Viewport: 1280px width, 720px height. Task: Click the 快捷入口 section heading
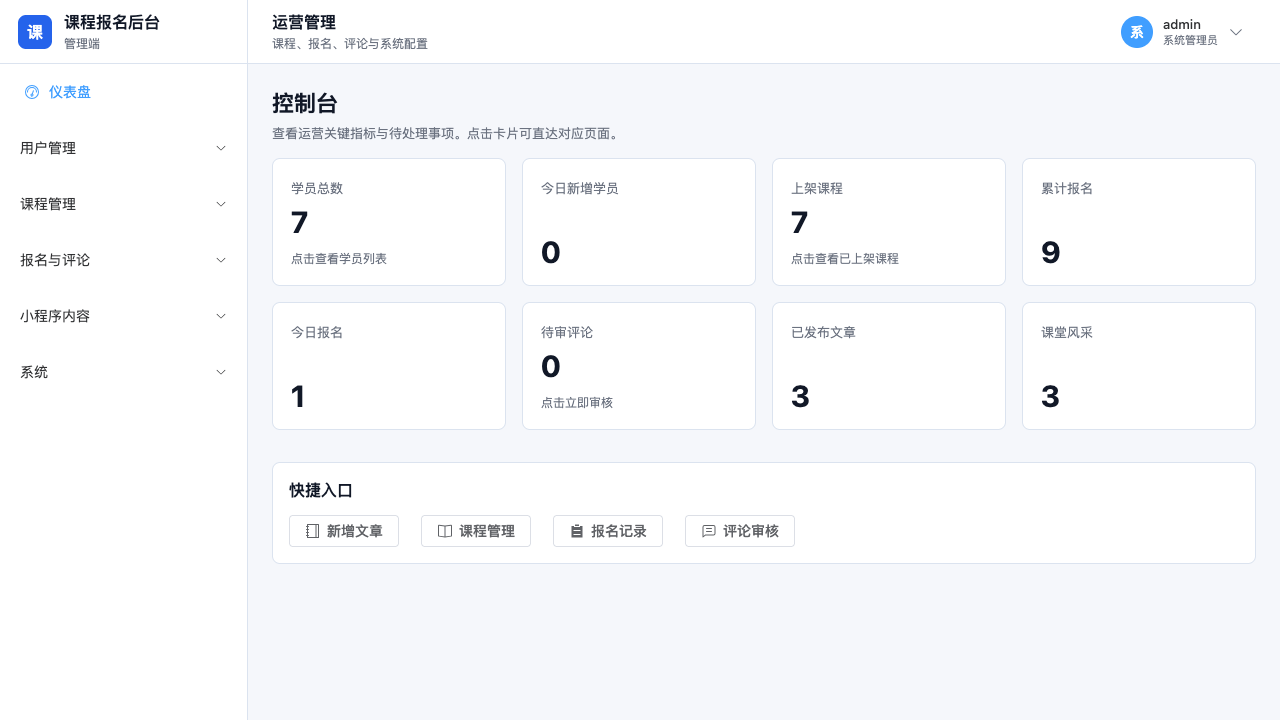321,491
